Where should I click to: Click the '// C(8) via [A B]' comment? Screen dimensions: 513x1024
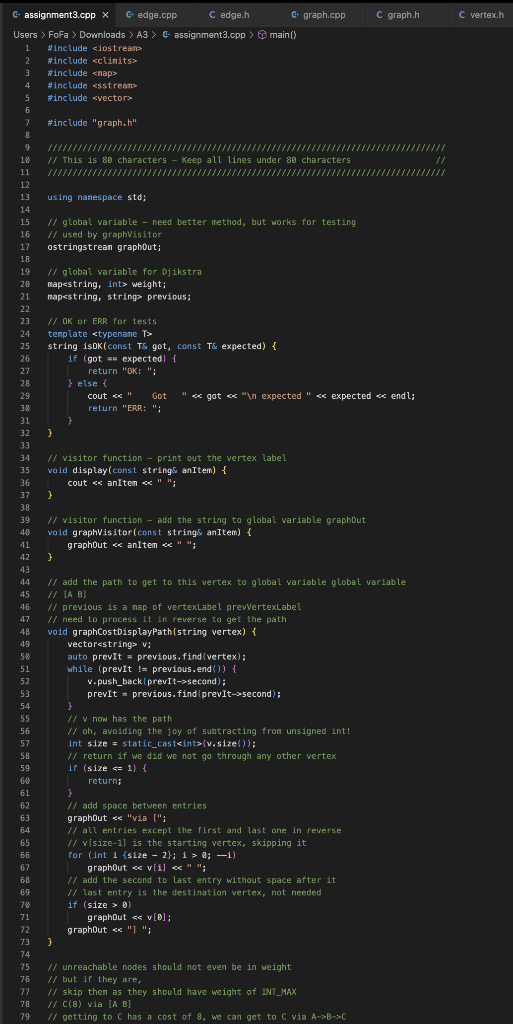click(89, 1004)
